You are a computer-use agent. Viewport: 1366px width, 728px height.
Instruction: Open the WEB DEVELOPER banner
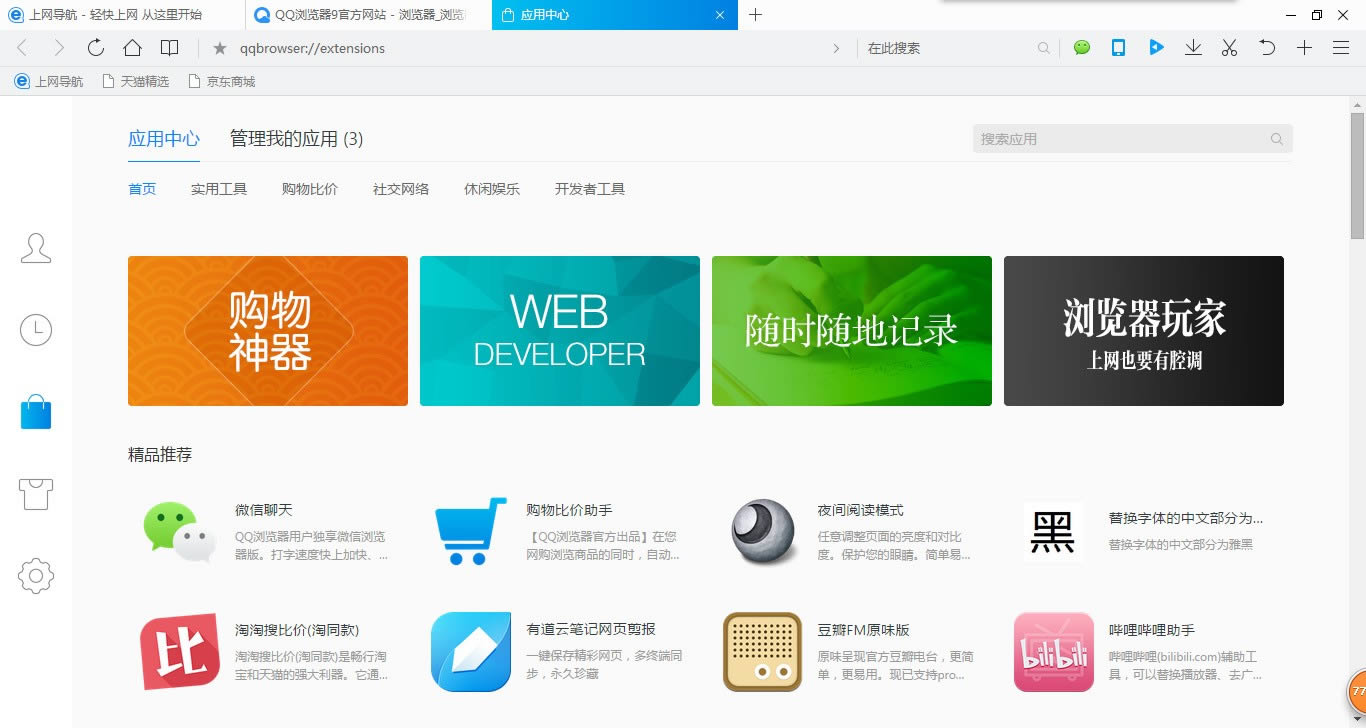560,331
